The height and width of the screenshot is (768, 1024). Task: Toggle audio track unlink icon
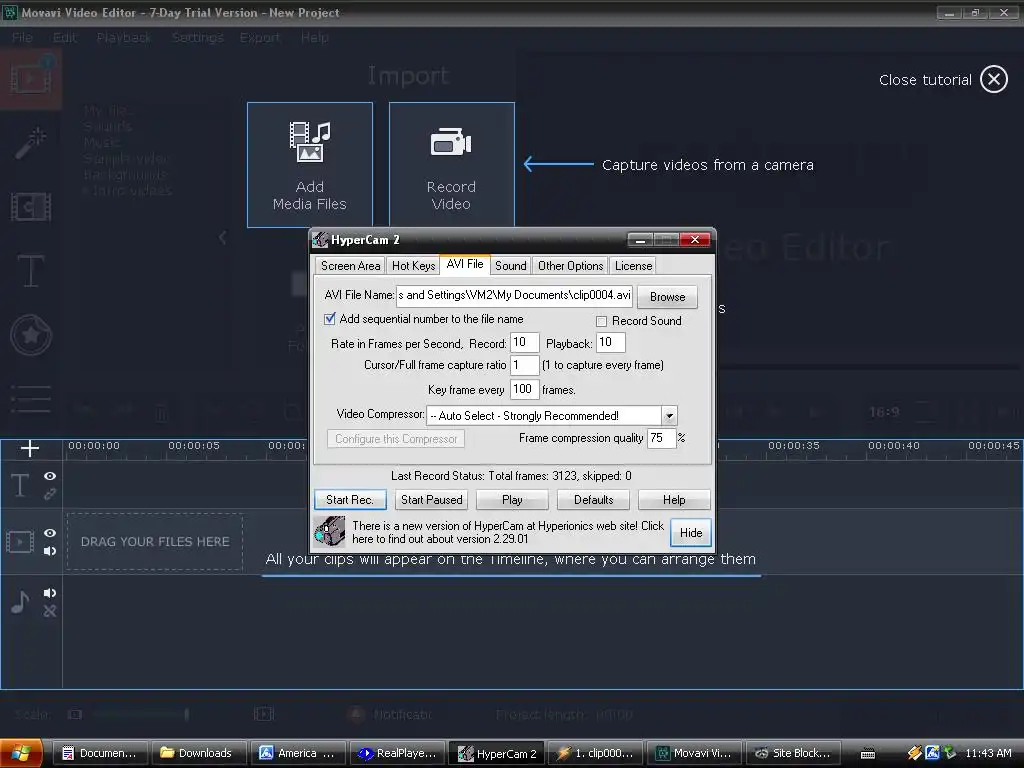point(50,611)
